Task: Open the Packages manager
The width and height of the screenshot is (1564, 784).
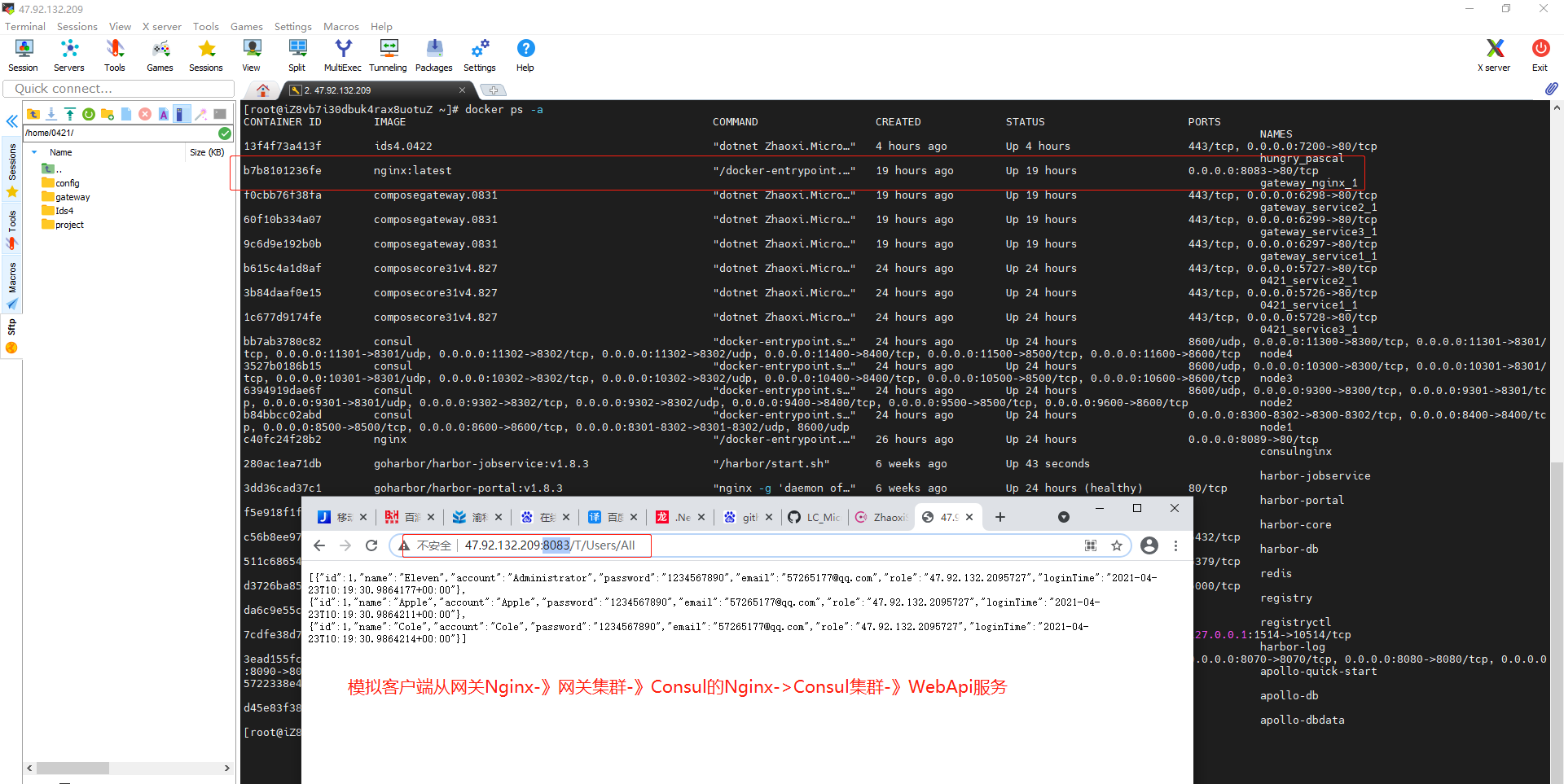Action: (434, 55)
